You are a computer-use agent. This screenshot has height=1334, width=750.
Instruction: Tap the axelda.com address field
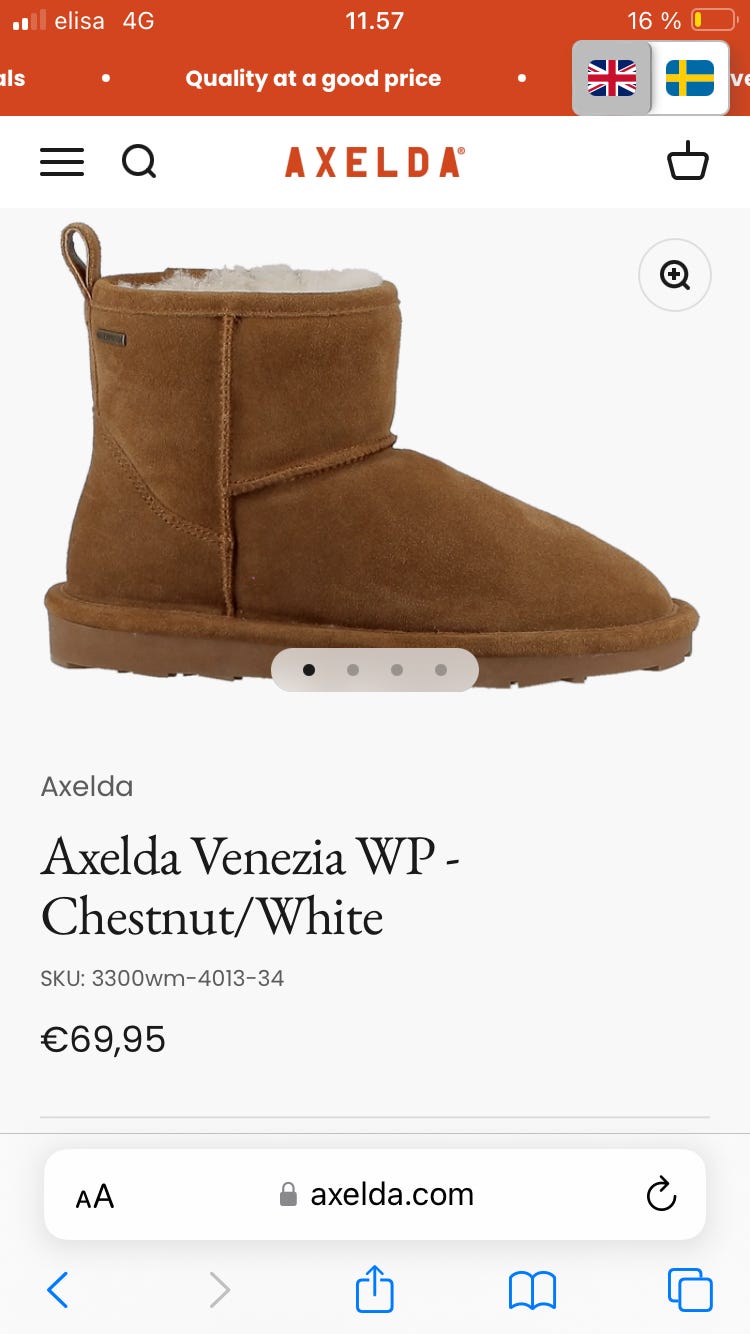(375, 1194)
